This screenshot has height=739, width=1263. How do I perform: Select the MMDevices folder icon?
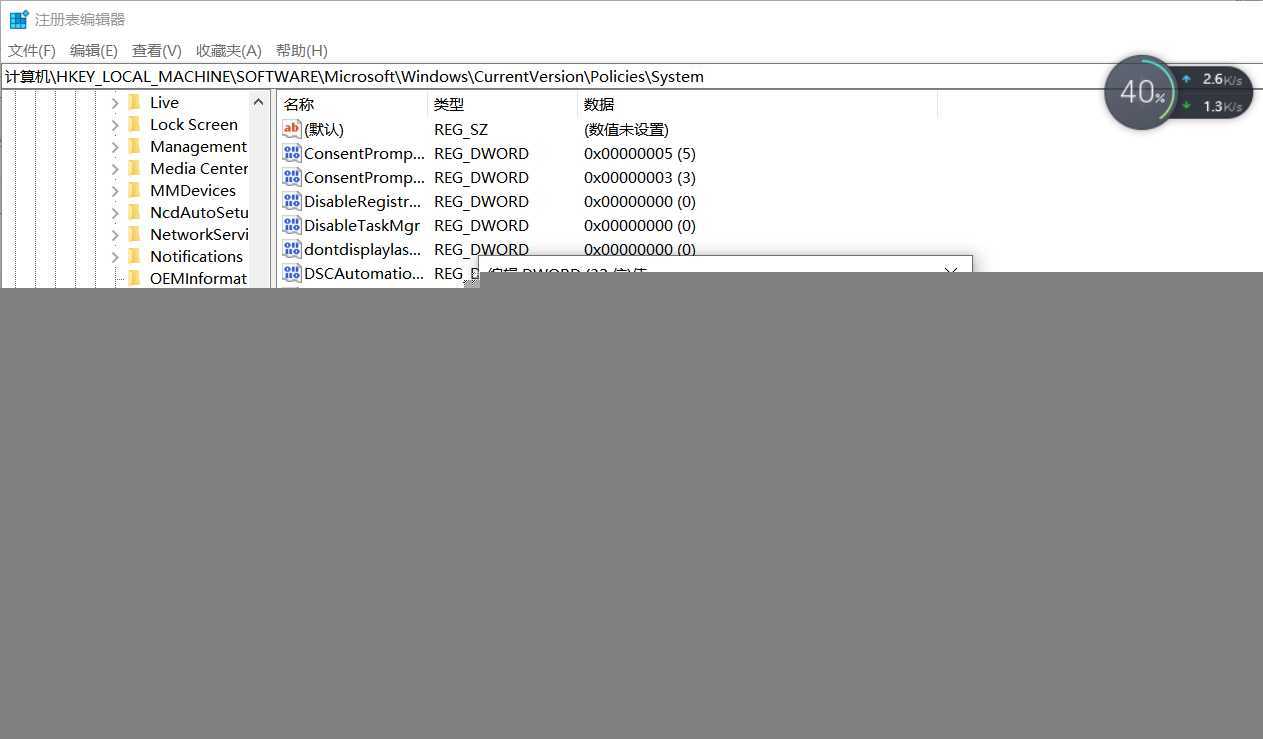134,190
